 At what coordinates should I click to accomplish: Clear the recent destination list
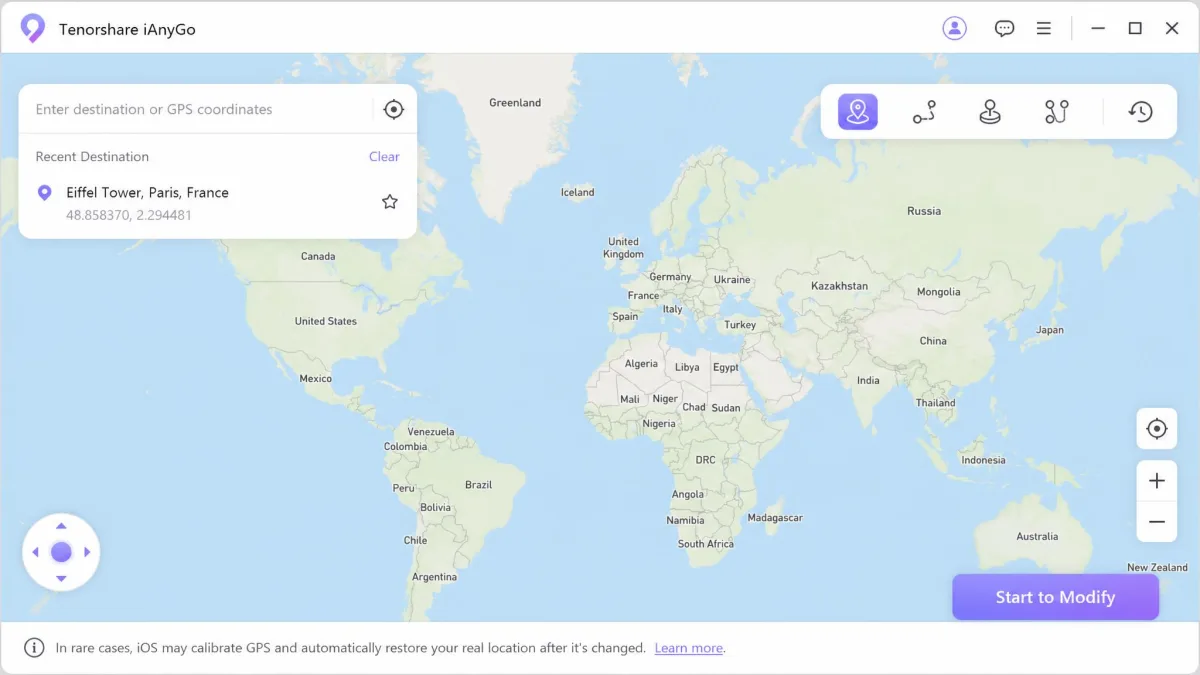pyautogui.click(x=384, y=156)
